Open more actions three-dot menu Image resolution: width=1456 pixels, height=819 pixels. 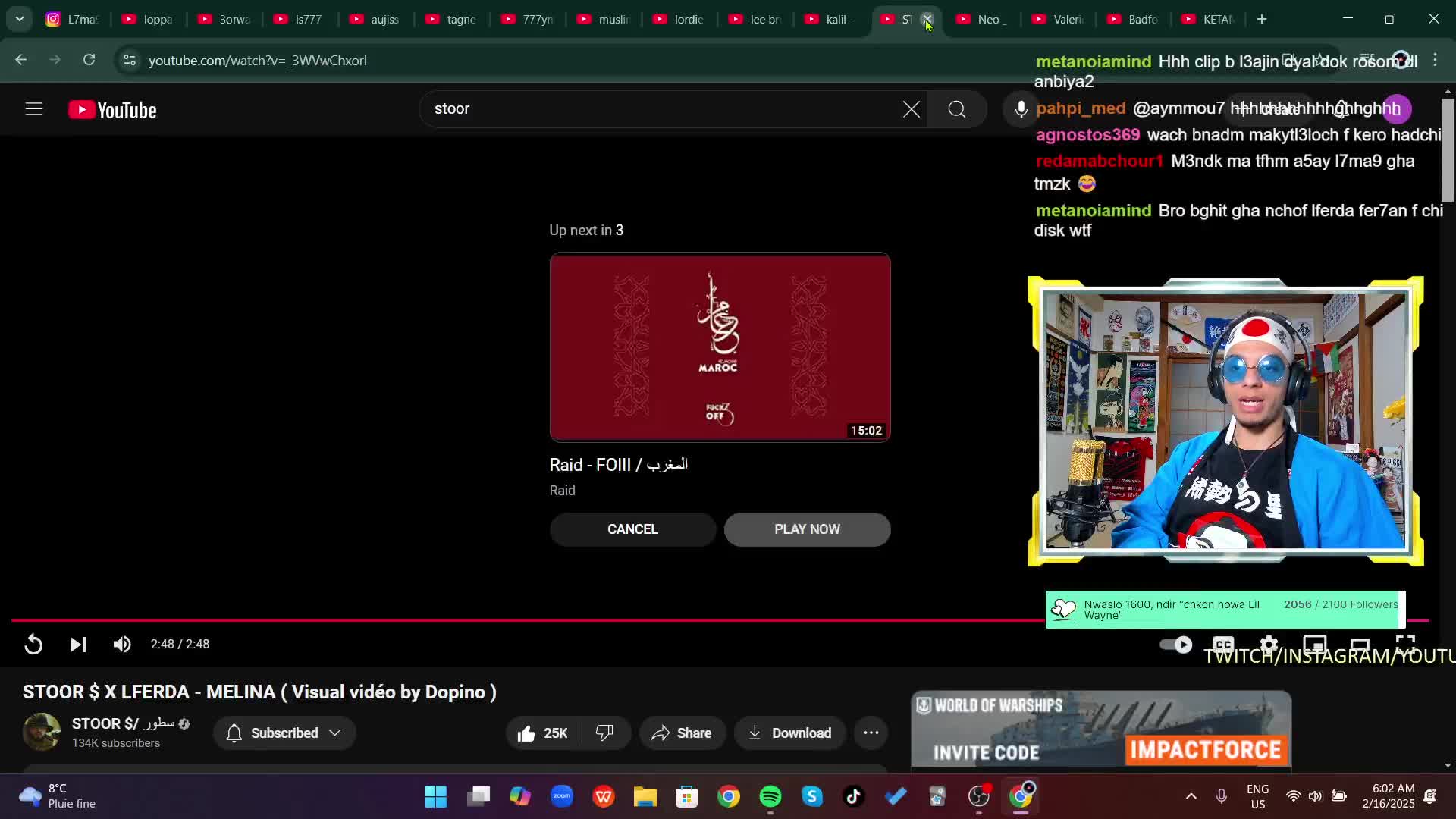click(x=871, y=733)
